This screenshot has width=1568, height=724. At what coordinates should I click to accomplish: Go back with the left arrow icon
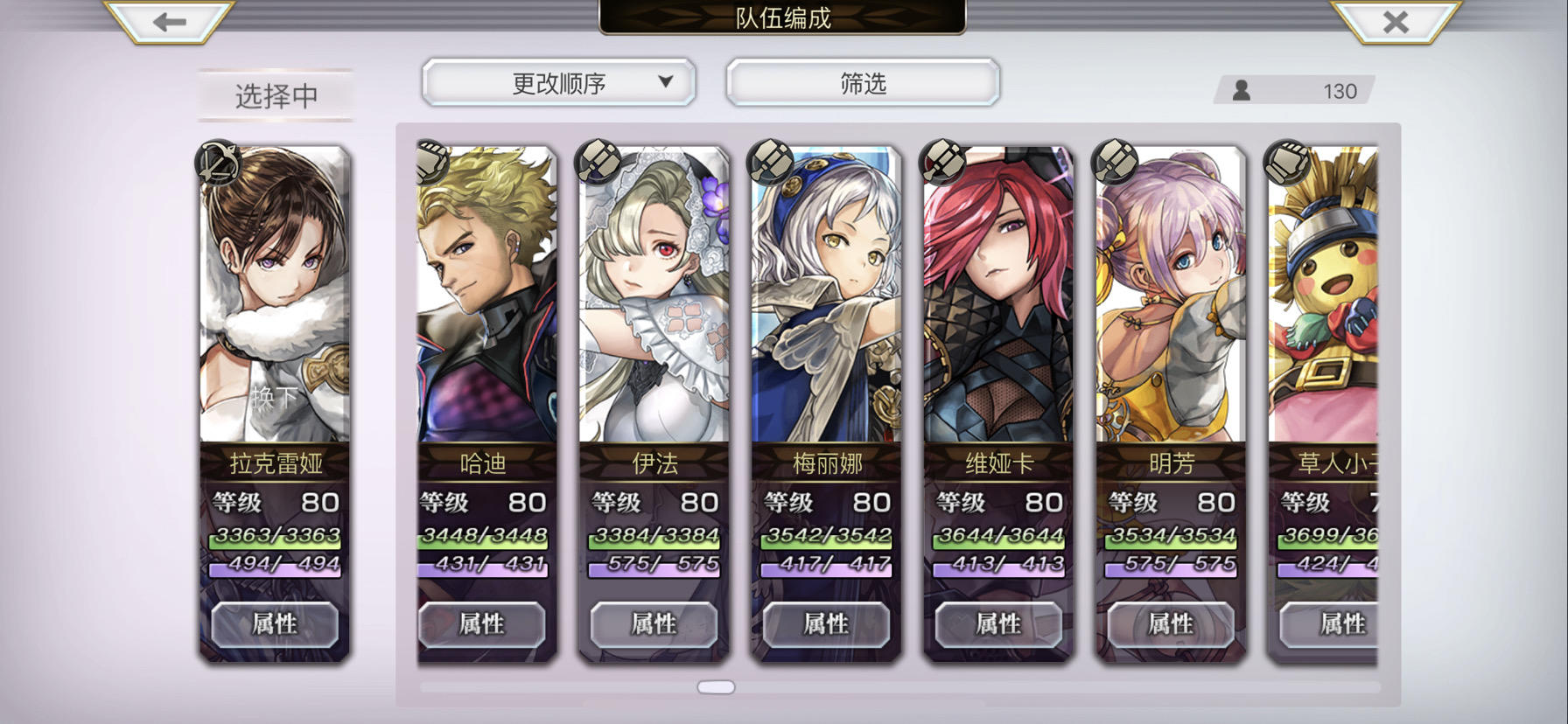(x=169, y=21)
